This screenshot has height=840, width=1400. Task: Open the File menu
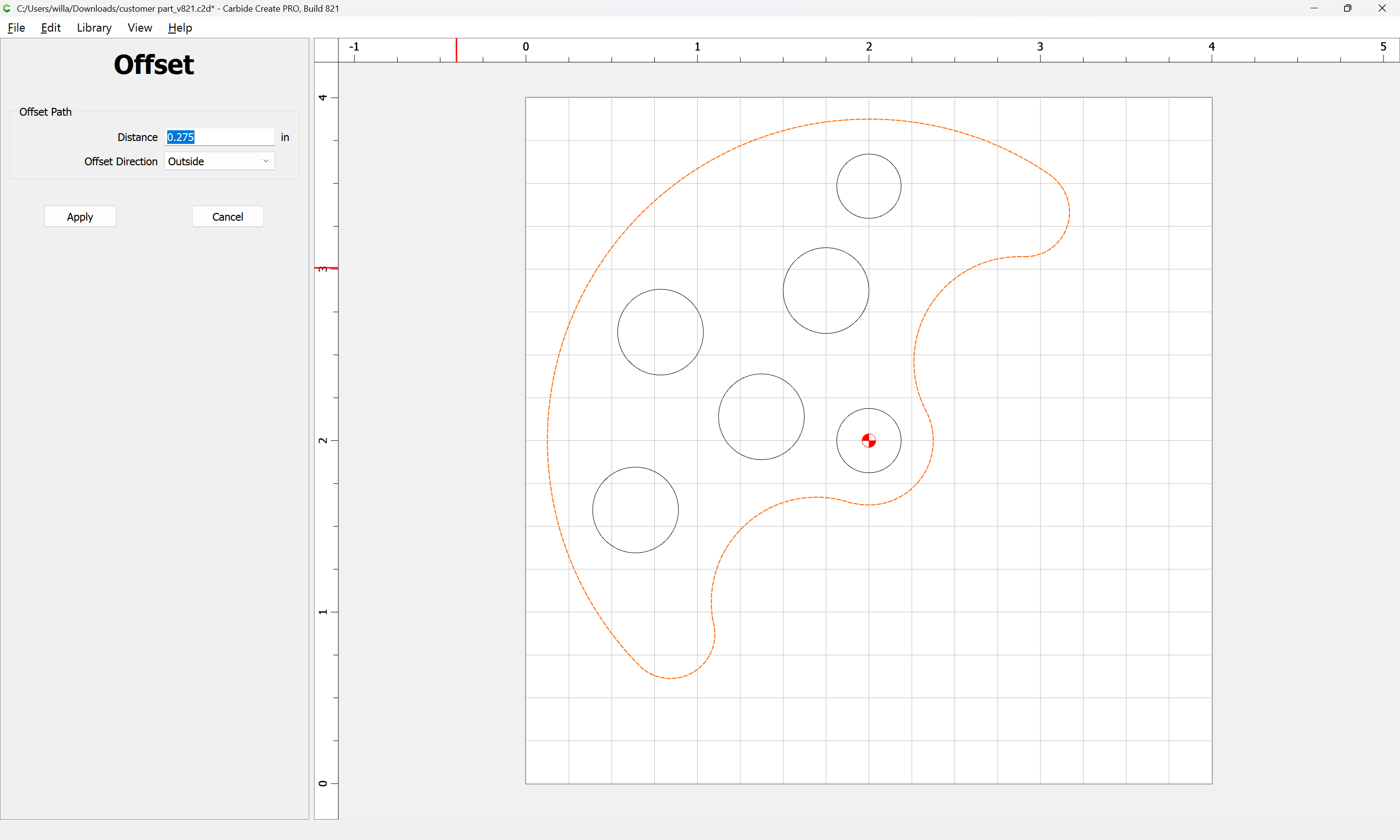pos(16,28)
